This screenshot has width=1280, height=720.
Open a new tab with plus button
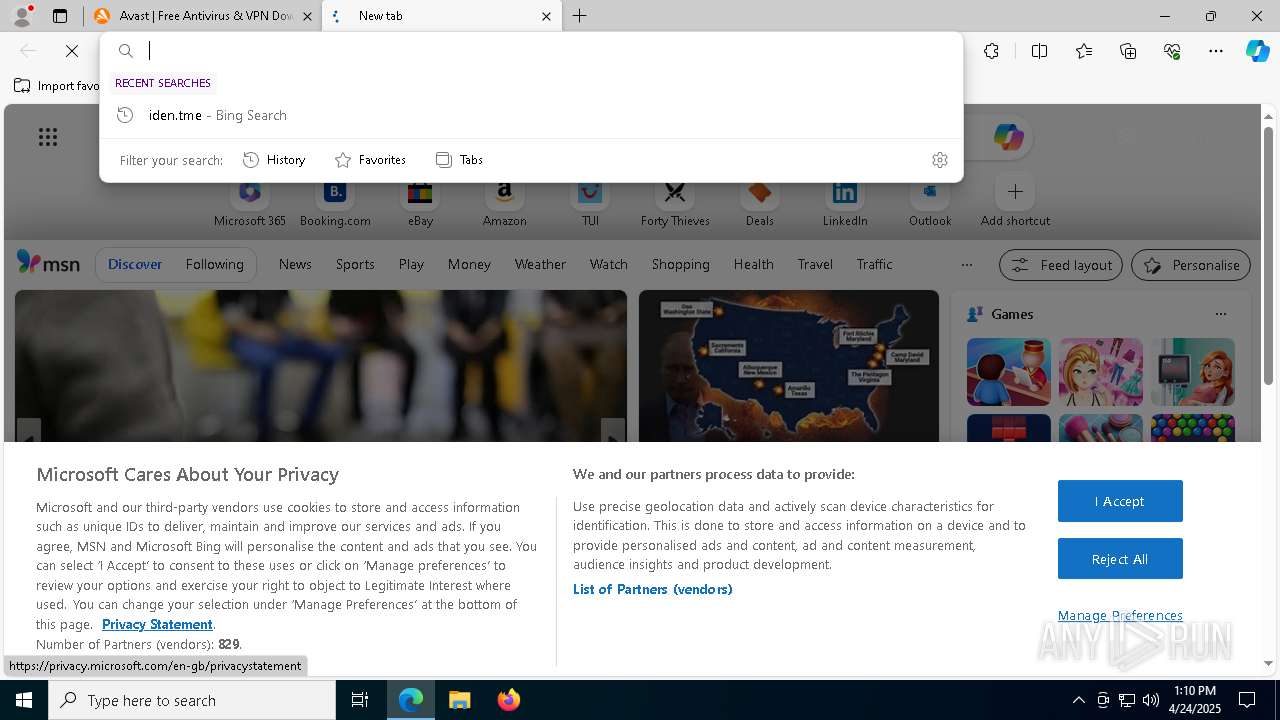(580, 16)
